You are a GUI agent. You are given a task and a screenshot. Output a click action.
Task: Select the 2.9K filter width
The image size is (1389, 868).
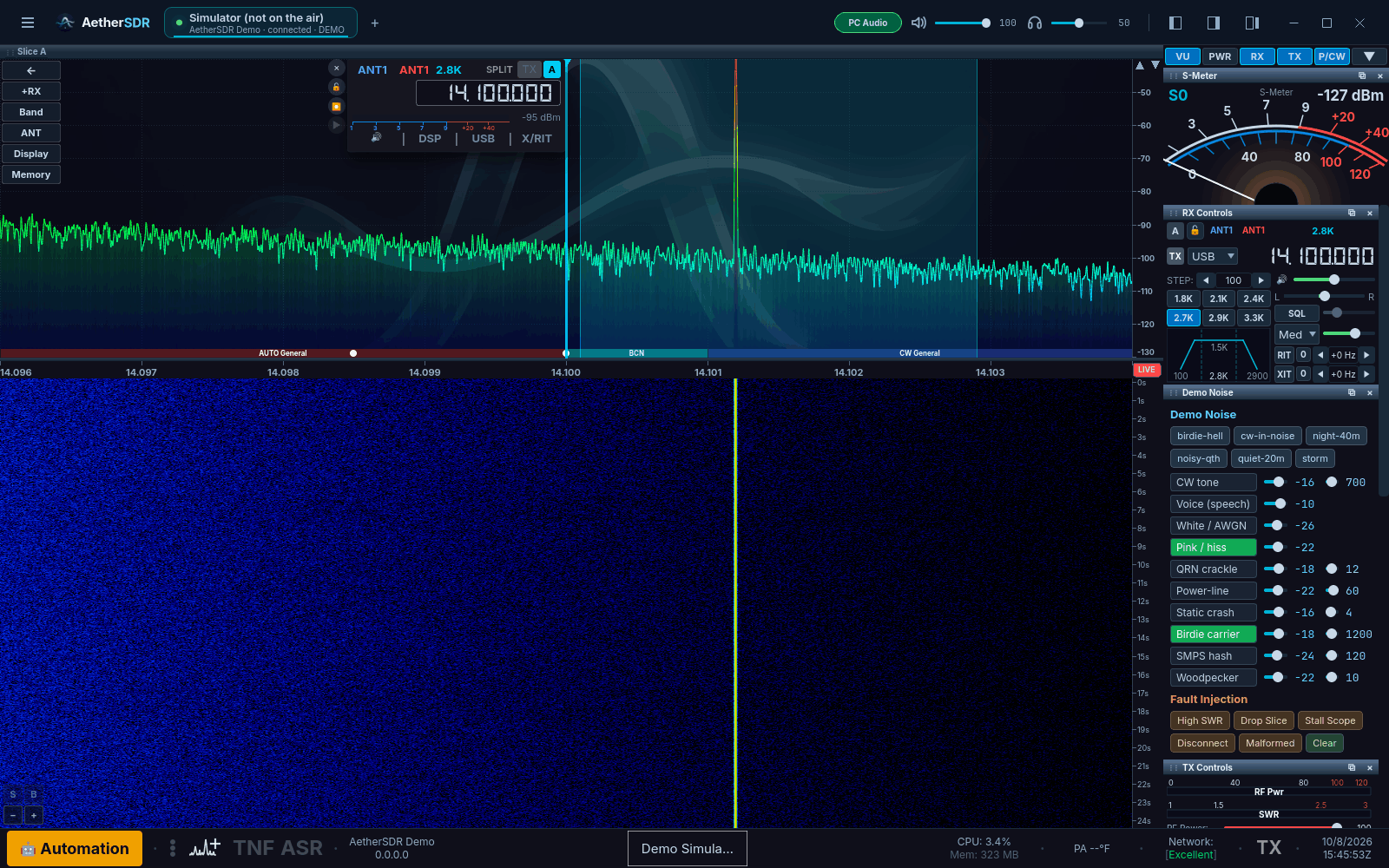click(1219, 318)
